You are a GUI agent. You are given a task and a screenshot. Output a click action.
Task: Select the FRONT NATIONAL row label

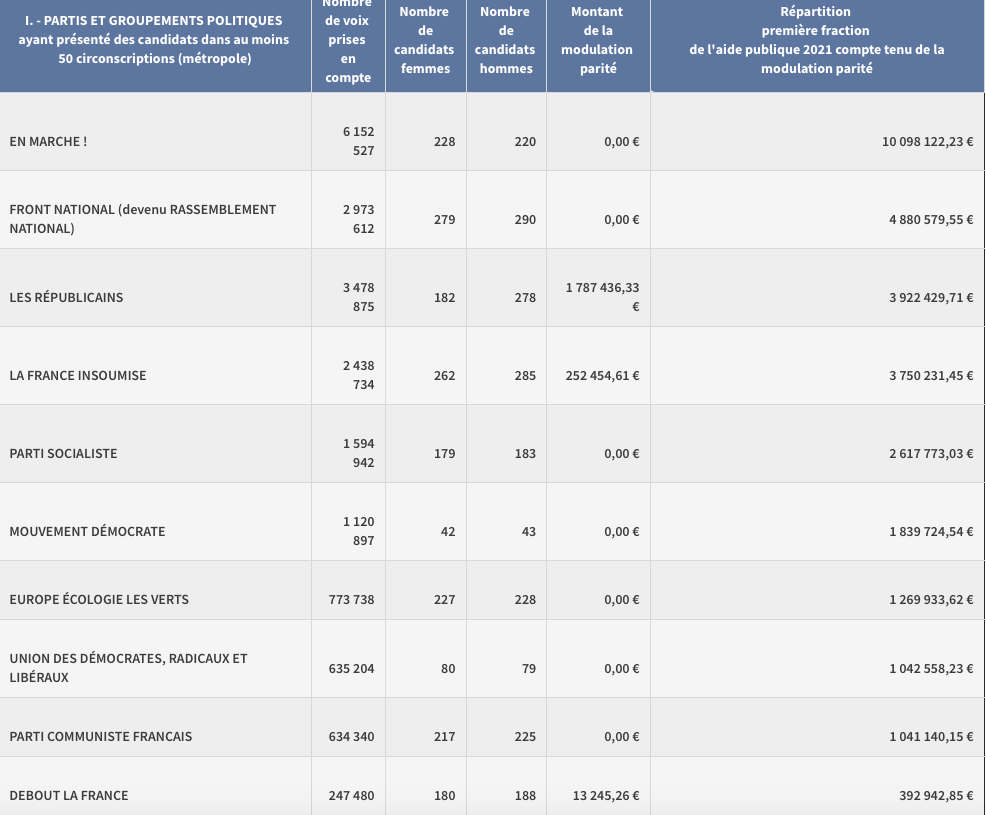tap(142, 219)
